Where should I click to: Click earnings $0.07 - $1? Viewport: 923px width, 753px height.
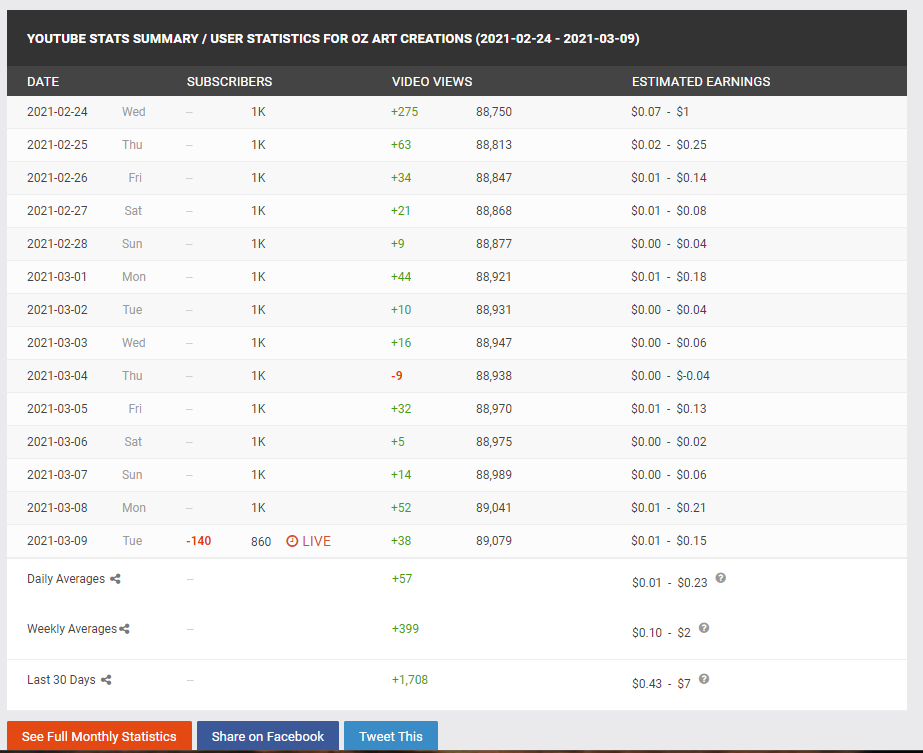pos(660,112)
